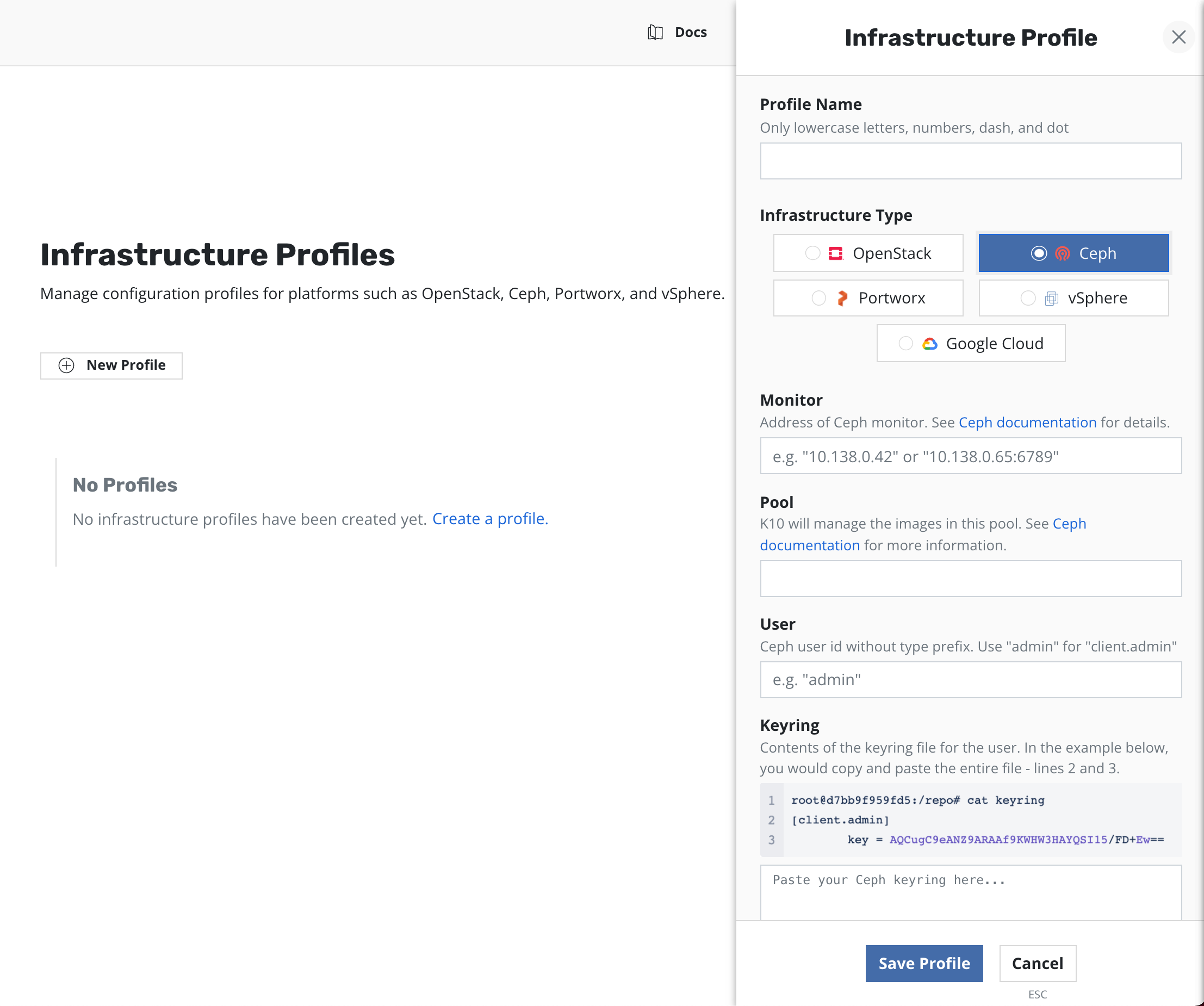Click the Save Profile button
This screenshot has height=1006, width=1204.
pyautogui.click(x=923, y=963)
